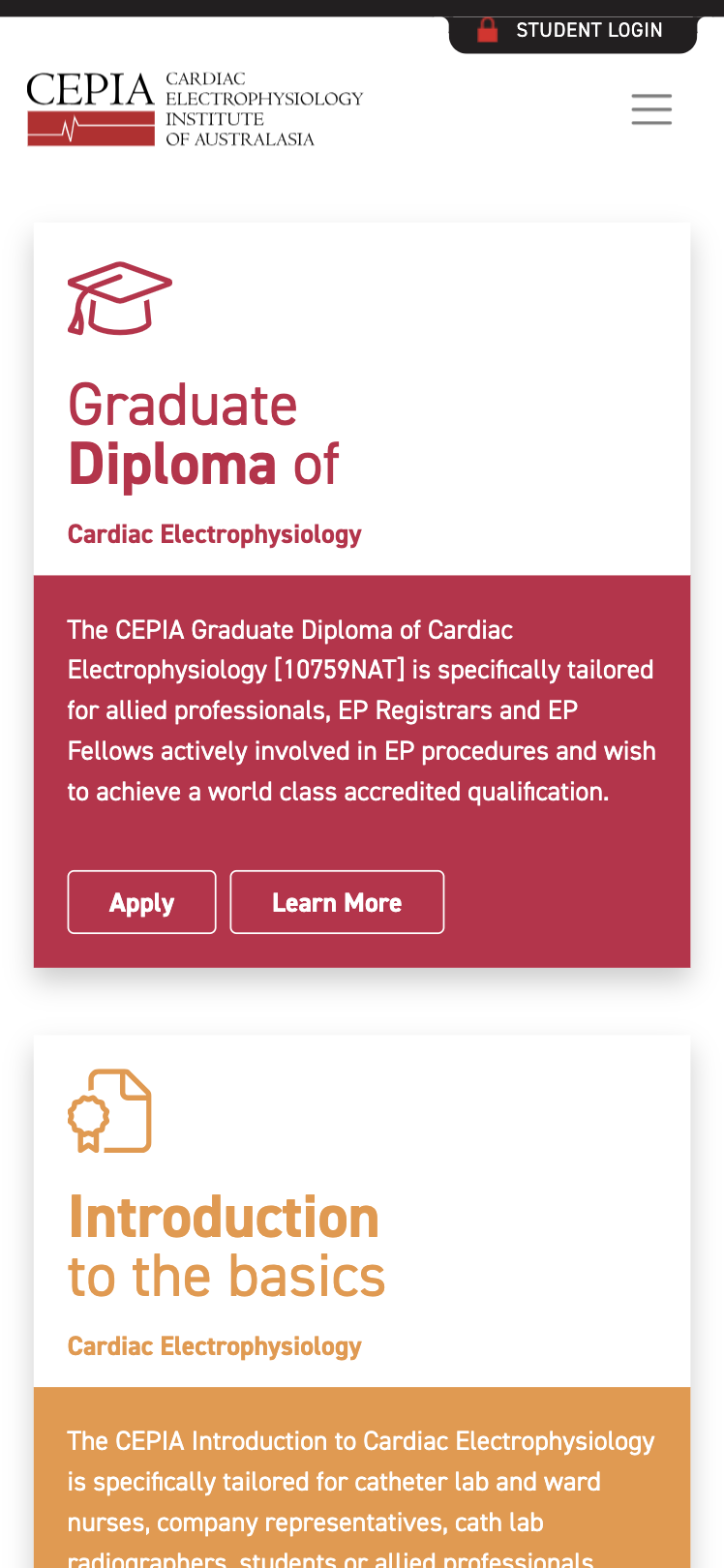
Task: Select the Introduction to the basics heading
Action: coord(226,1246)
